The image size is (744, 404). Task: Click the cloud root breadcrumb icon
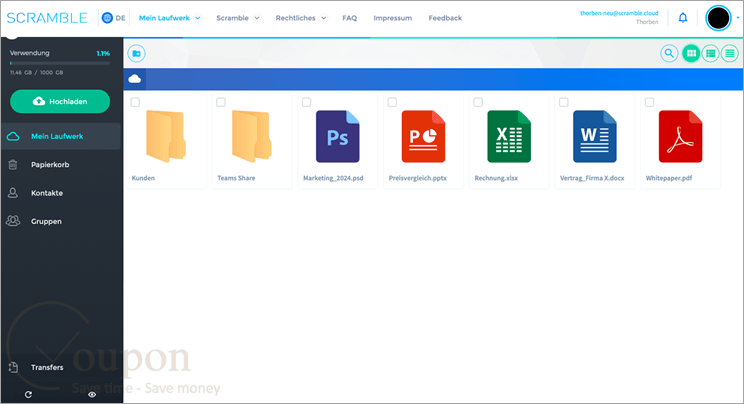[135, 79]
